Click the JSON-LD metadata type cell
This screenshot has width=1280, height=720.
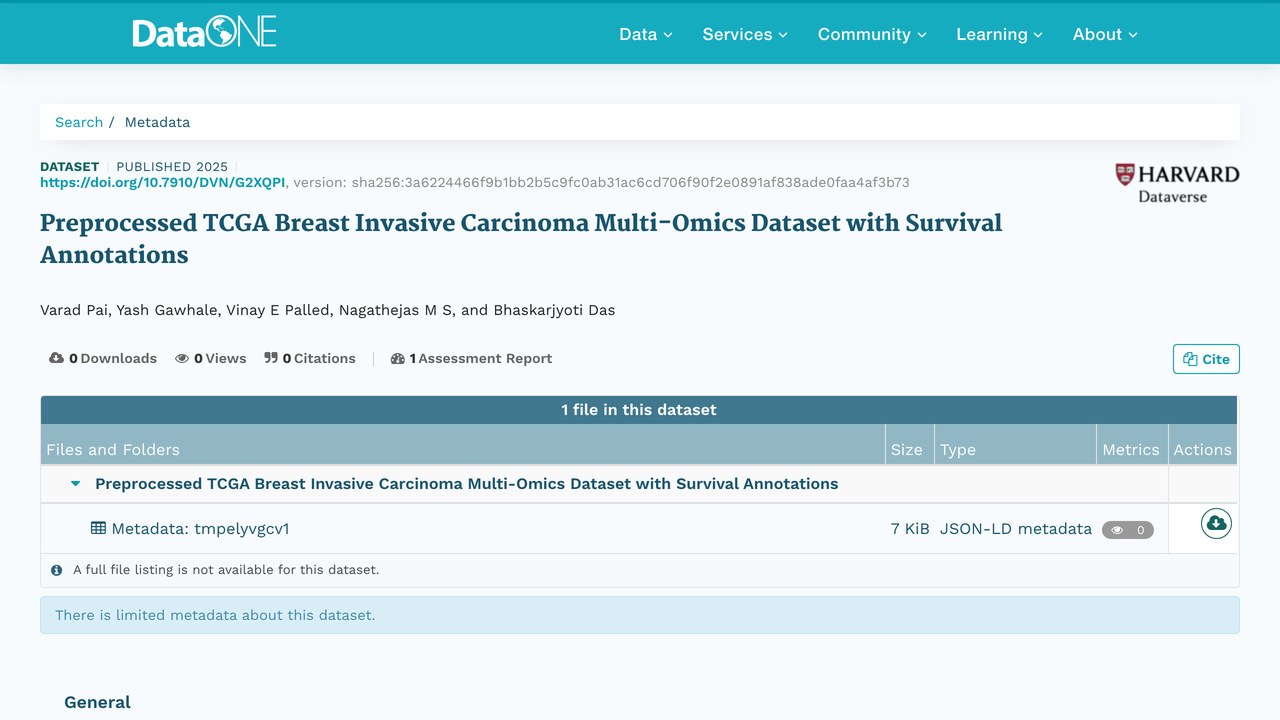pos(1016,528)
